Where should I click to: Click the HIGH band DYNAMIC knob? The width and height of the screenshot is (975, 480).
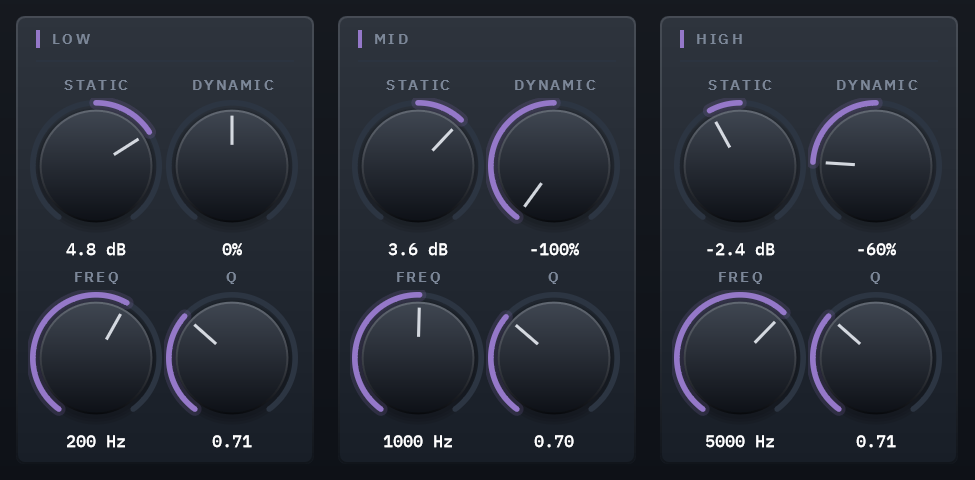tap(876, 166)
